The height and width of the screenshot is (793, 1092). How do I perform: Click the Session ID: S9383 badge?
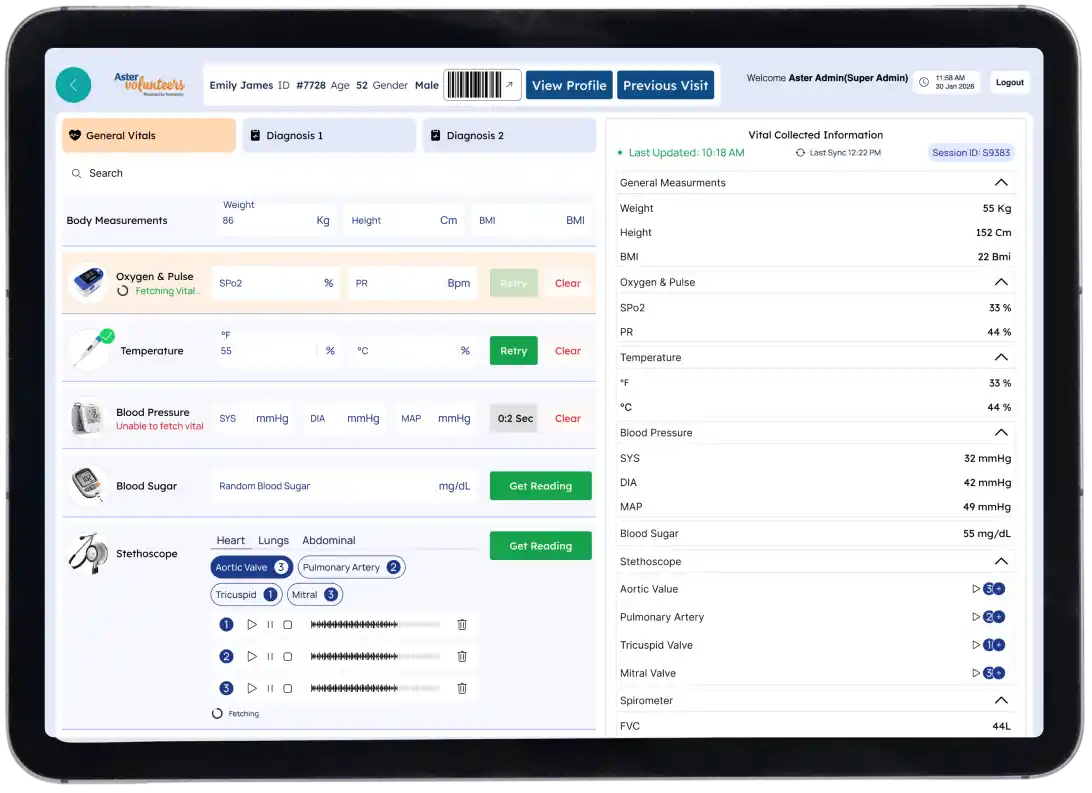click(x=971, y=152)
